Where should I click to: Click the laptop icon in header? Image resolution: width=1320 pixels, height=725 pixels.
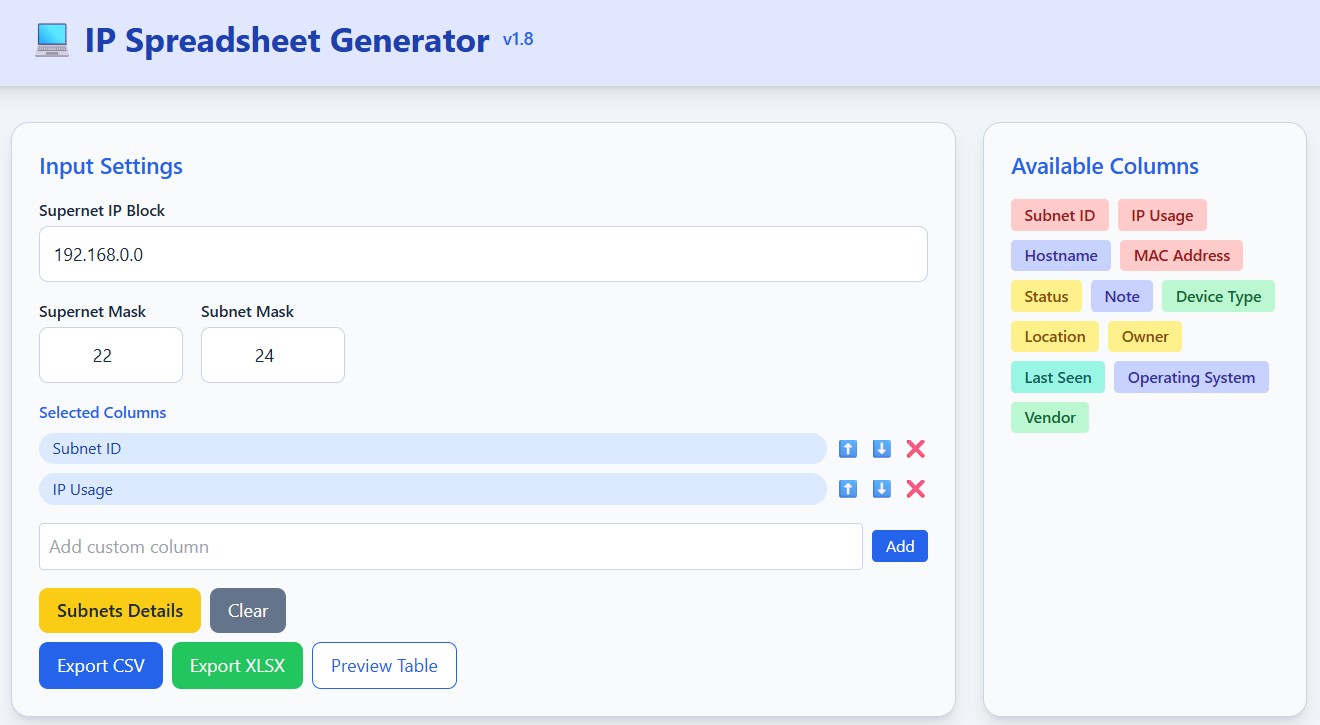point(52,41)
